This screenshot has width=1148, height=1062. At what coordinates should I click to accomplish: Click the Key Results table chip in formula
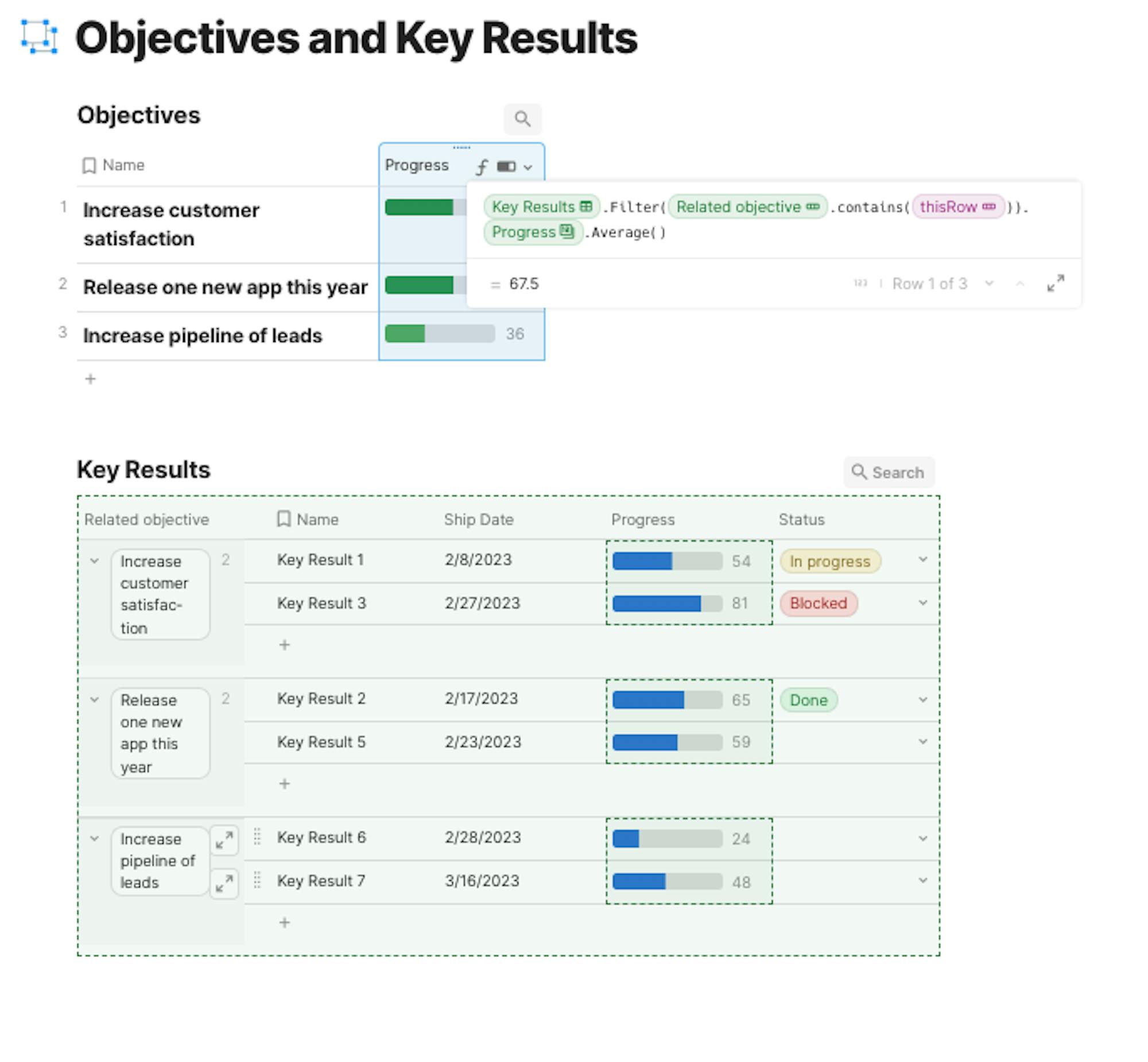click(x=541, y=207)
